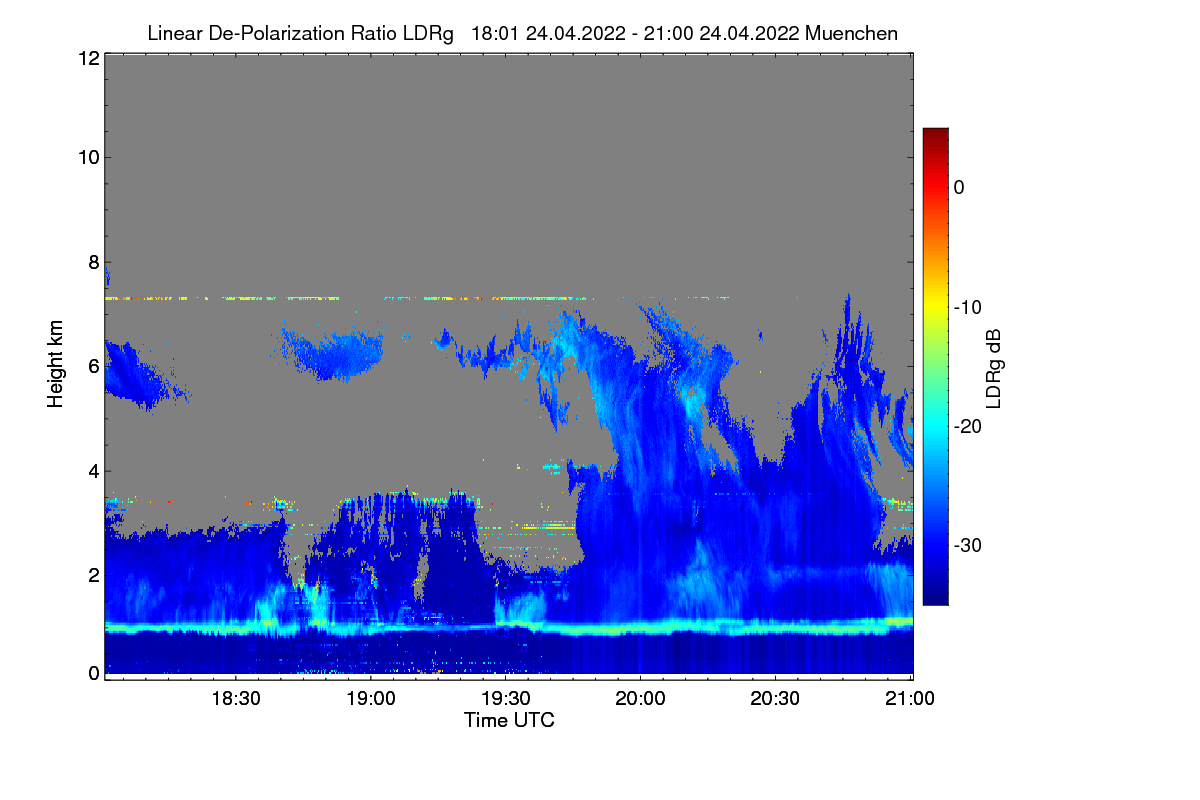Click the '19:00' time axis tick label
Image resolution: width=1200 pixels, height=800 pixels.
coord(371,698)
